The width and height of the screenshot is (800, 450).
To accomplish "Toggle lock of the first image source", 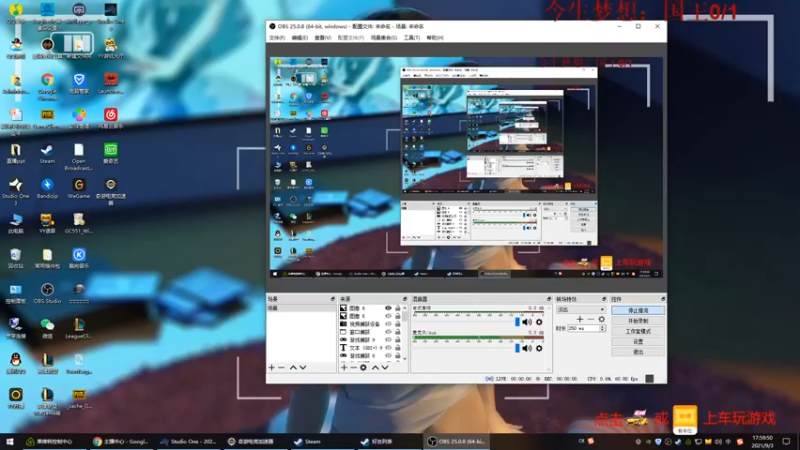I will (x=397, y=308).
